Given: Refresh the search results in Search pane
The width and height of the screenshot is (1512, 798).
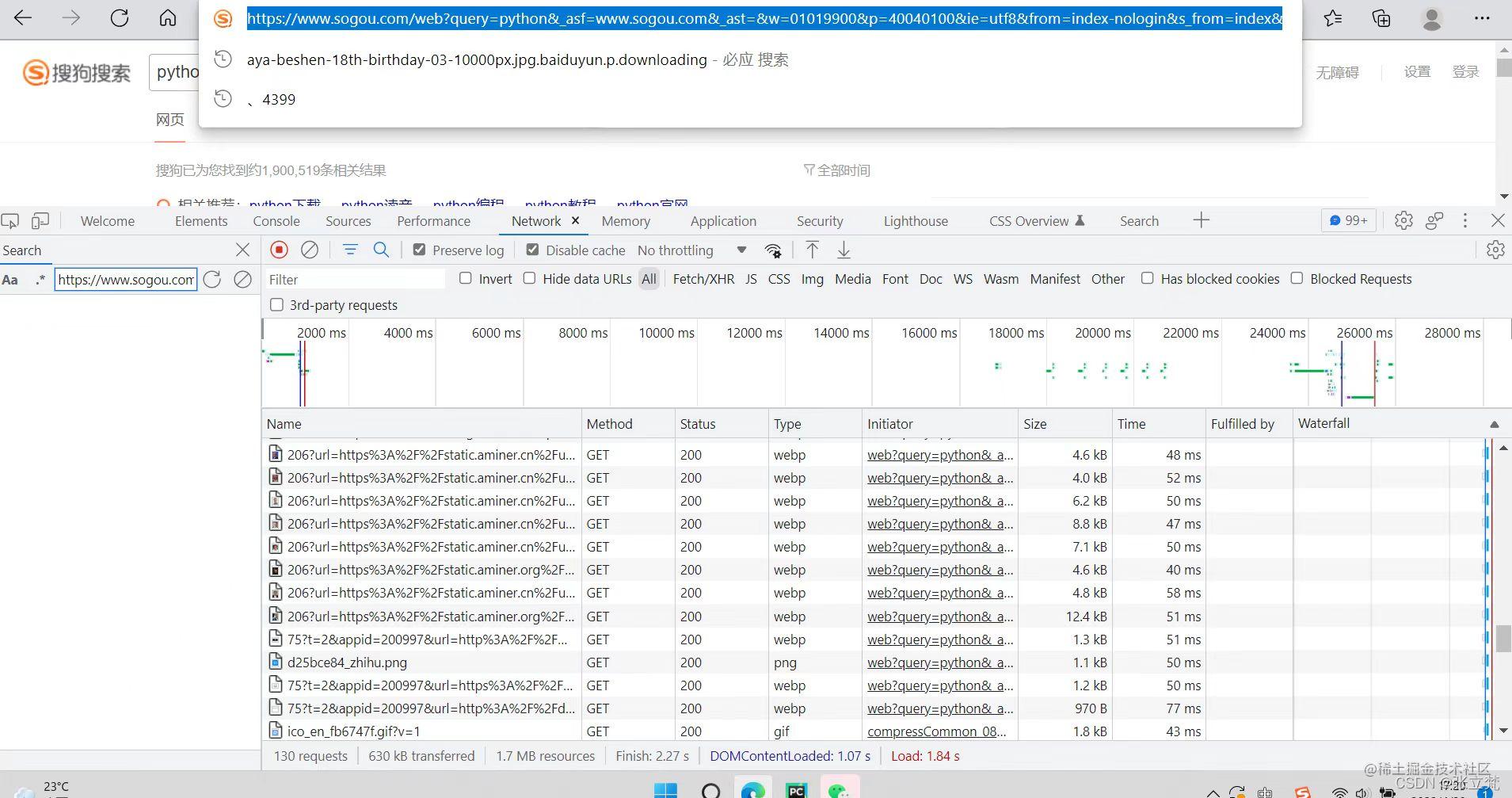Looking at the screenshot, I should (212, 280).
